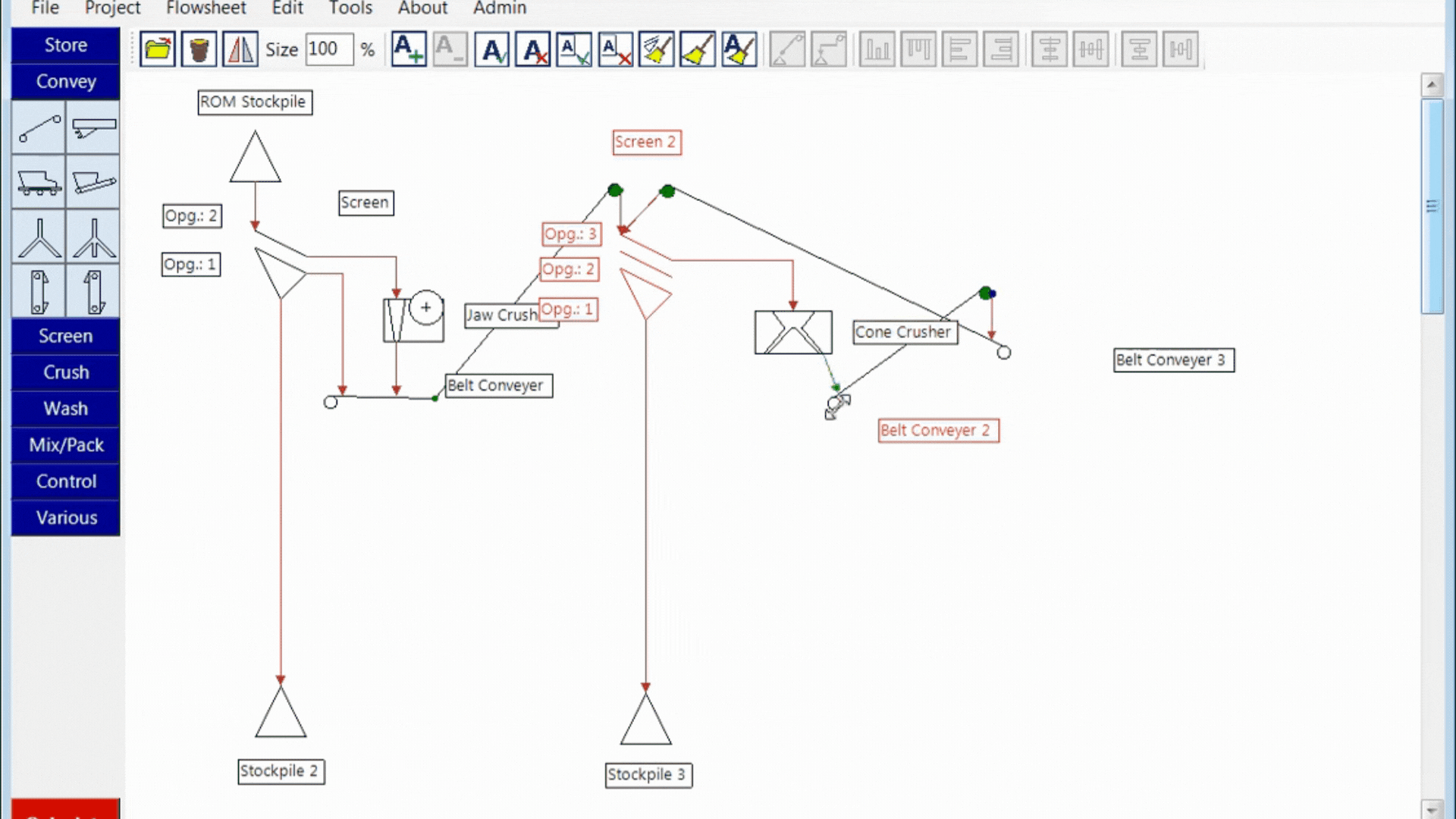The width and height of the screenshot is (1456, 819).
Task: Expand the Crush equipment category
Action: pyautogui.click(x=66, y=372)
